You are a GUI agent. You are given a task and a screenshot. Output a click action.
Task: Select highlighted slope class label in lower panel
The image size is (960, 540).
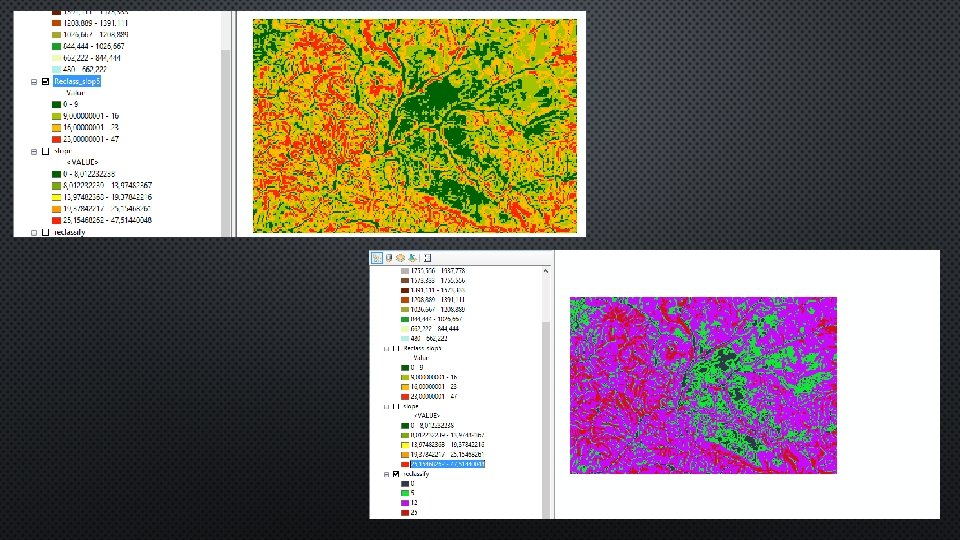click(x=448, y=464)
